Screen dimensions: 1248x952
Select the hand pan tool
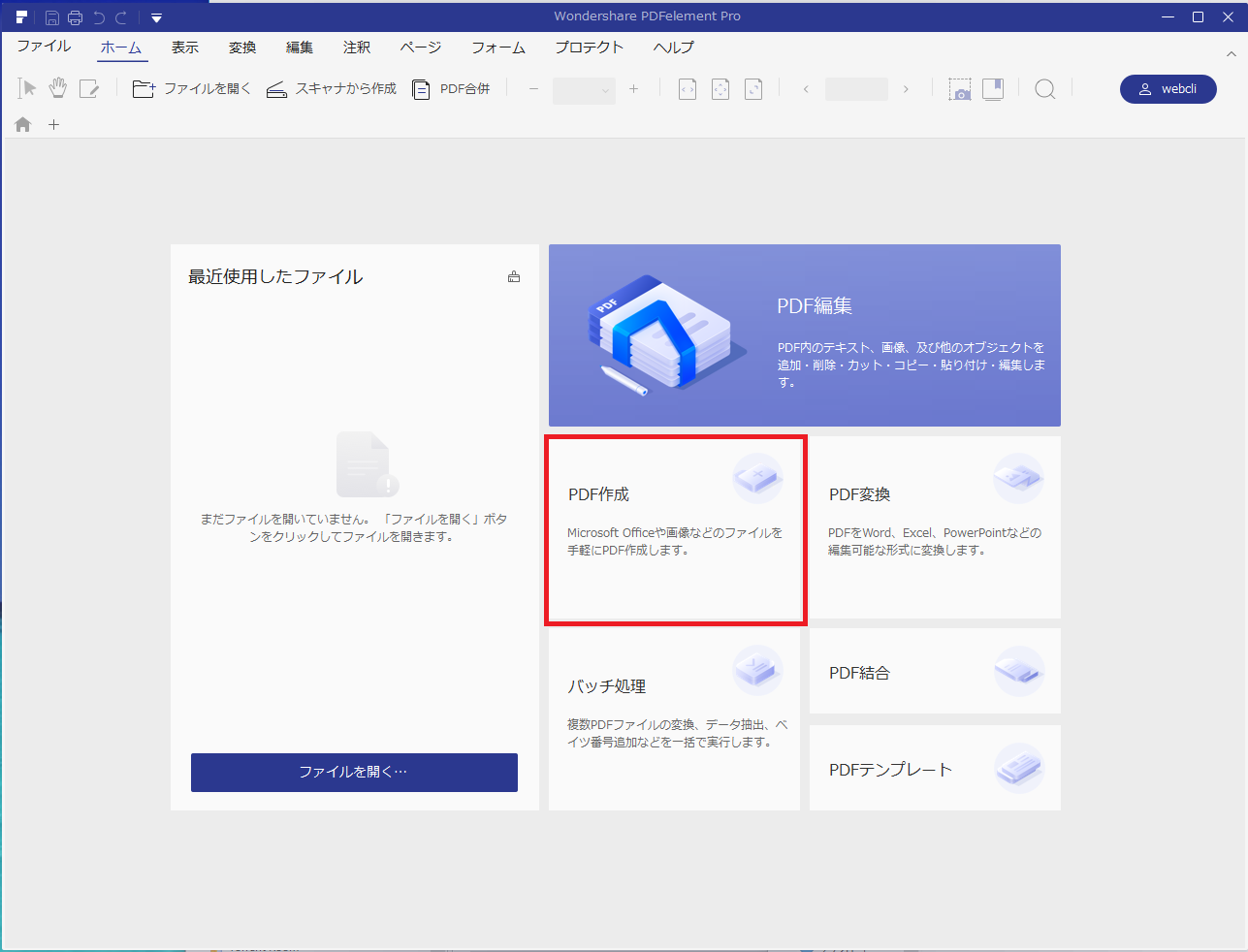pos(58,88)
